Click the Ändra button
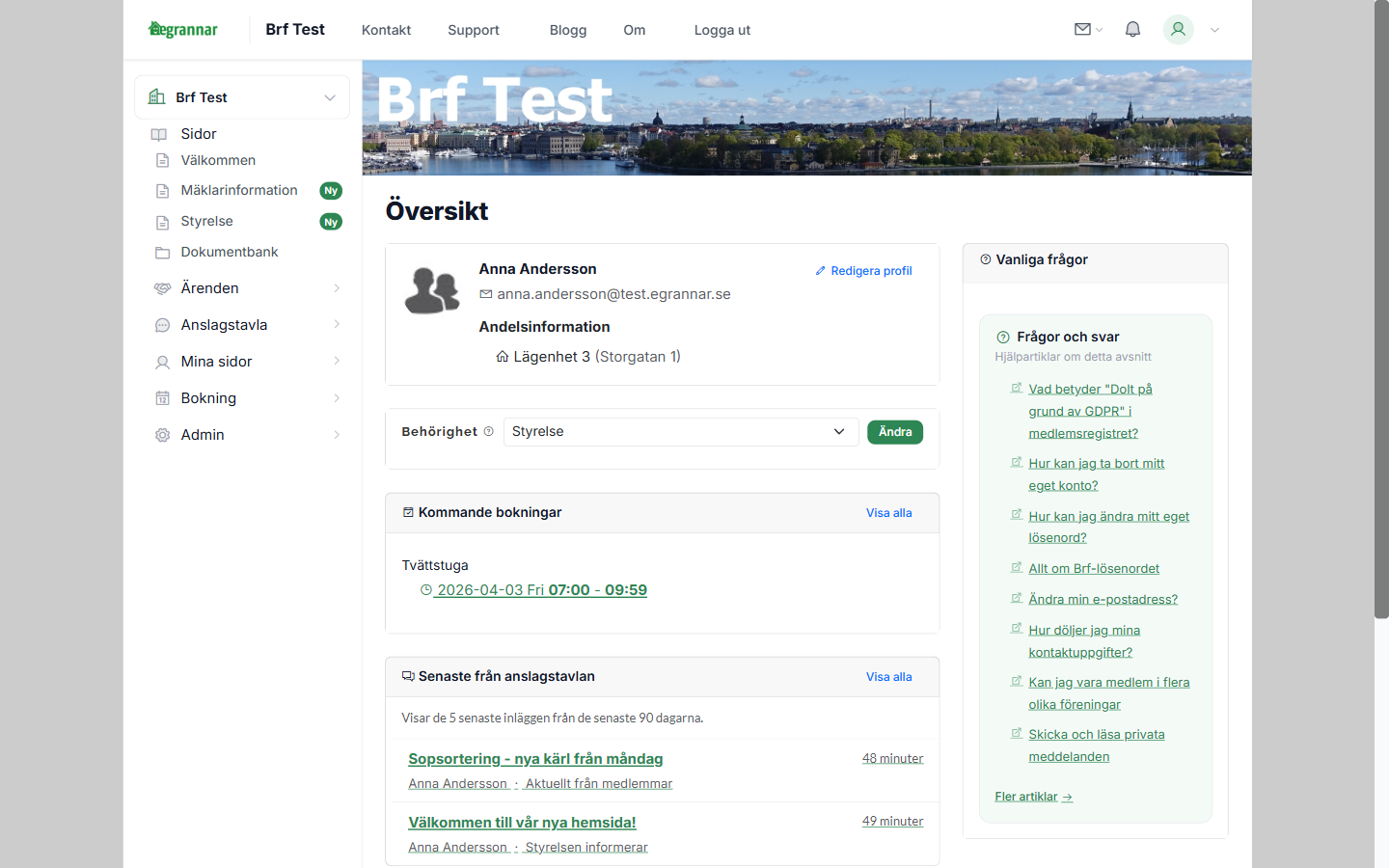 point(895,432)
